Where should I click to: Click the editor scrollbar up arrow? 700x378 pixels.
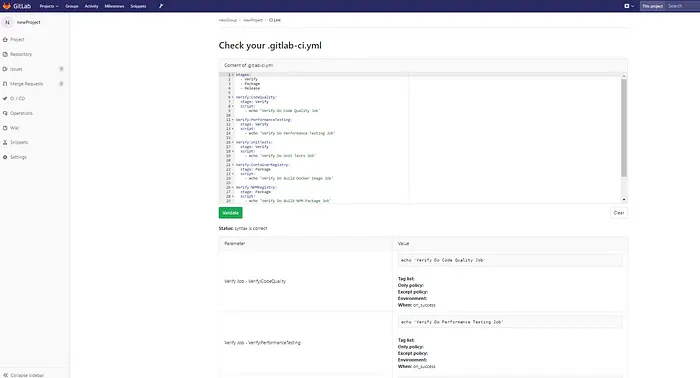coord(624,76)
